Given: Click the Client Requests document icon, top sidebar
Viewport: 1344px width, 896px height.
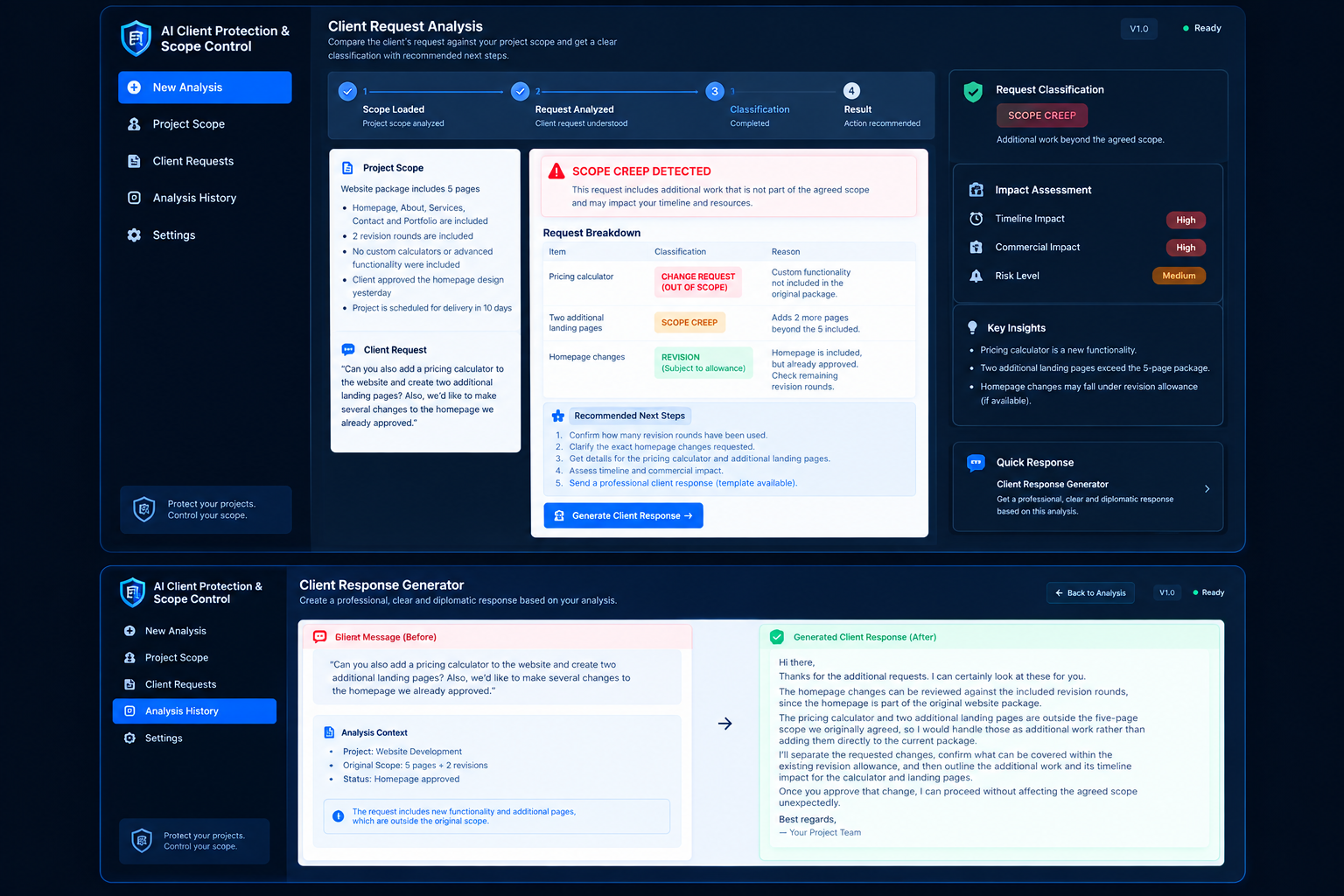Looking at the screenshot, I should [134, 161].
